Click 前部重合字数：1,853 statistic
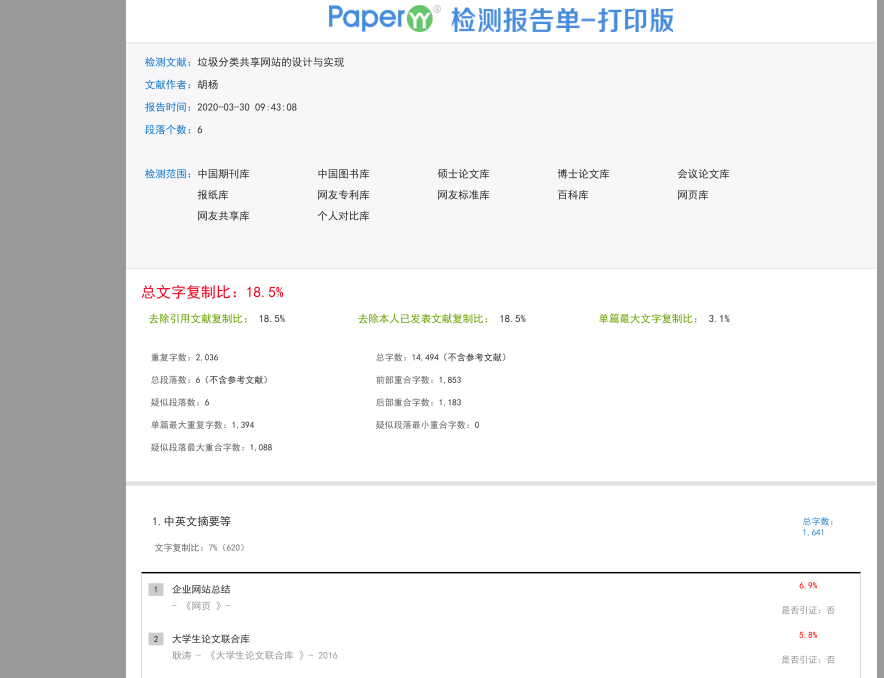884x678 pixels. point(418,380)
